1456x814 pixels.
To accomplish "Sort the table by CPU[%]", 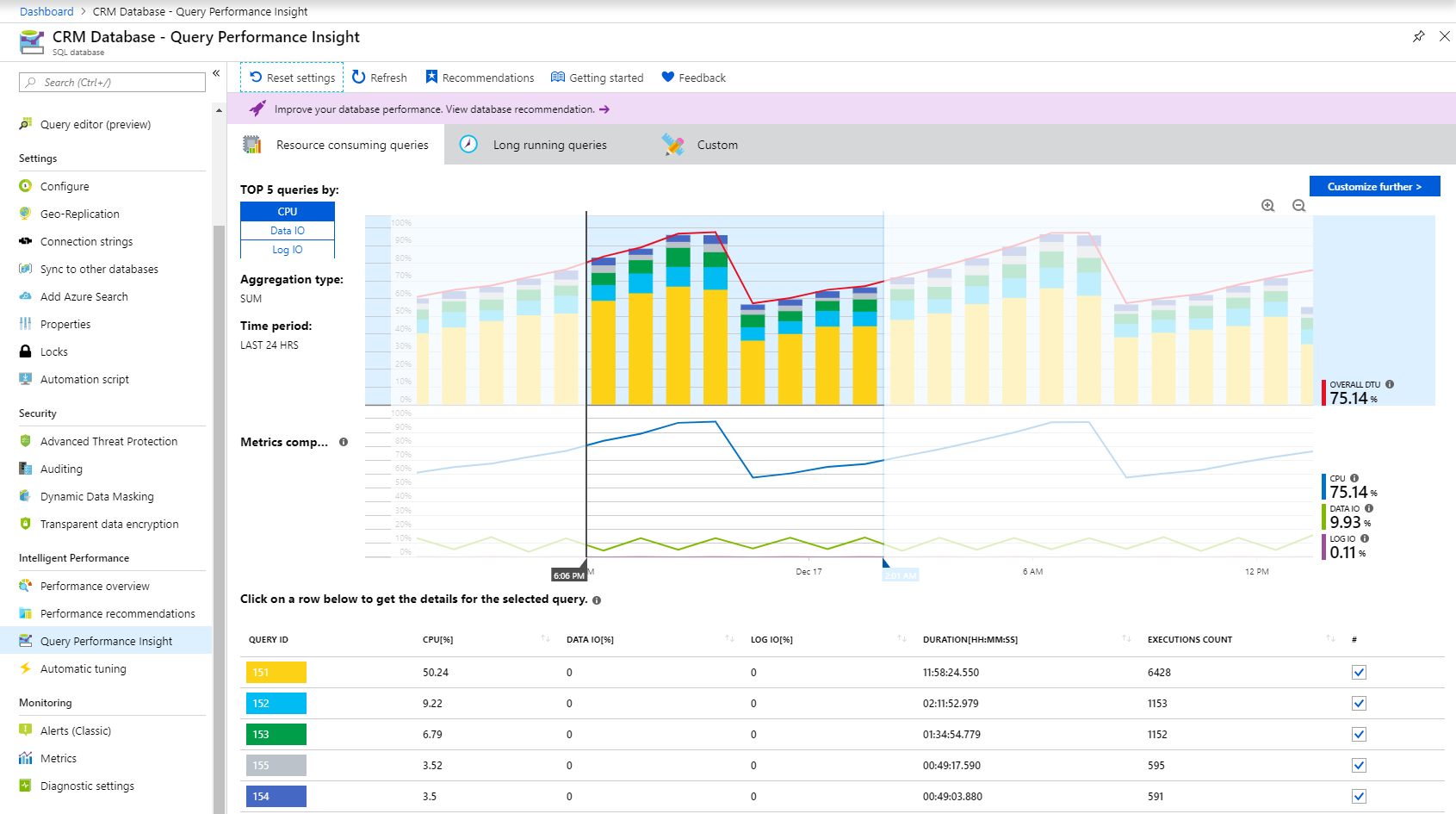I will (544, 639).
